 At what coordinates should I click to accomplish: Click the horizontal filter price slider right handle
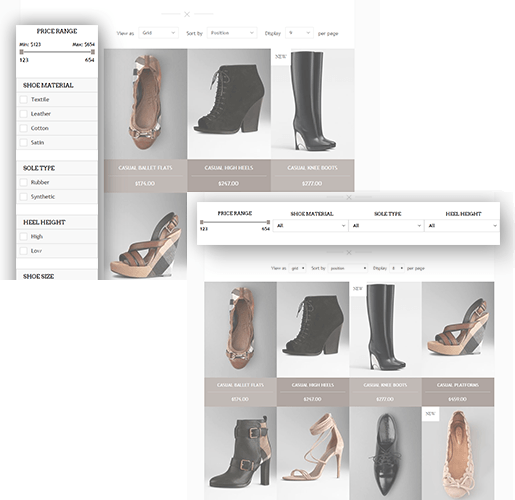(268, 222)
